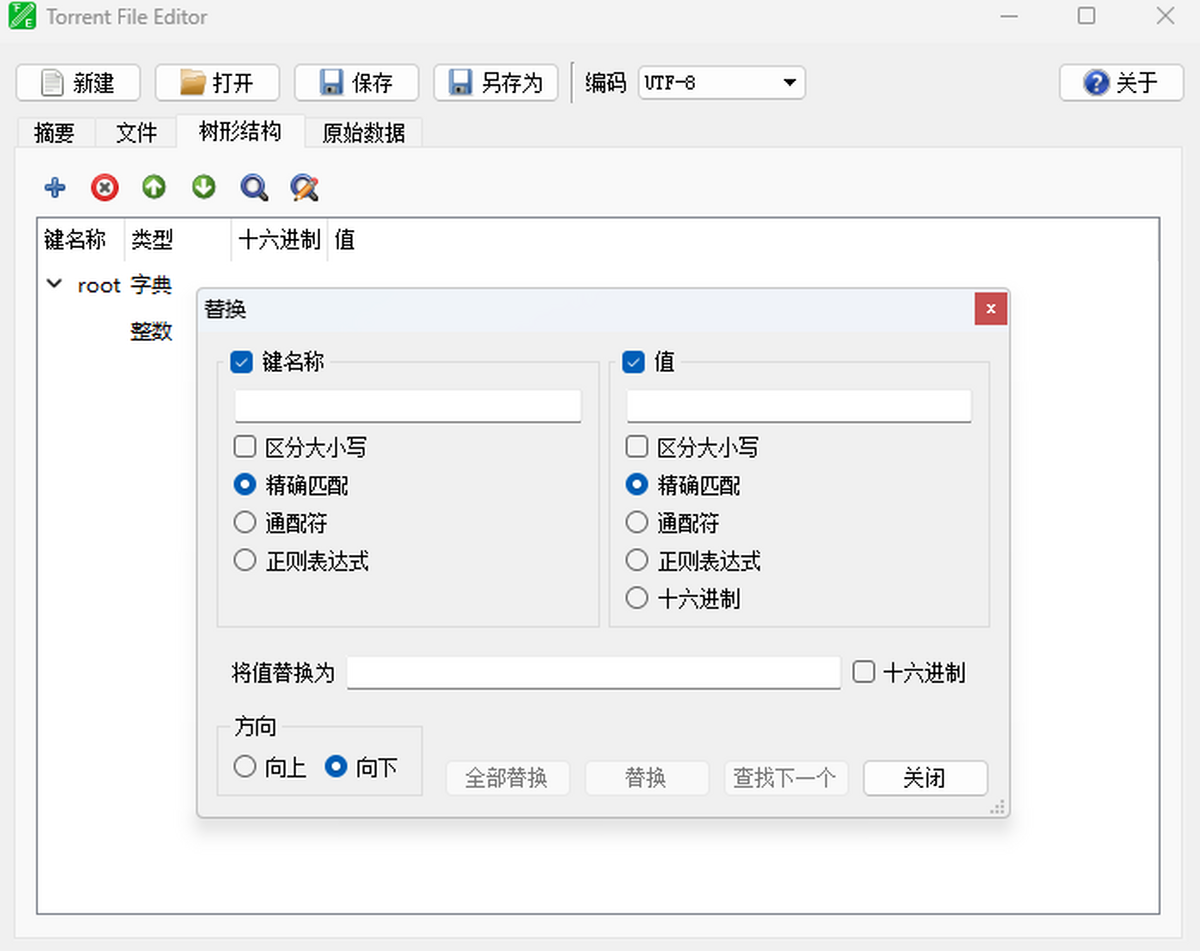Switch to the 原始数据 tab

click(x=362, y=132)
